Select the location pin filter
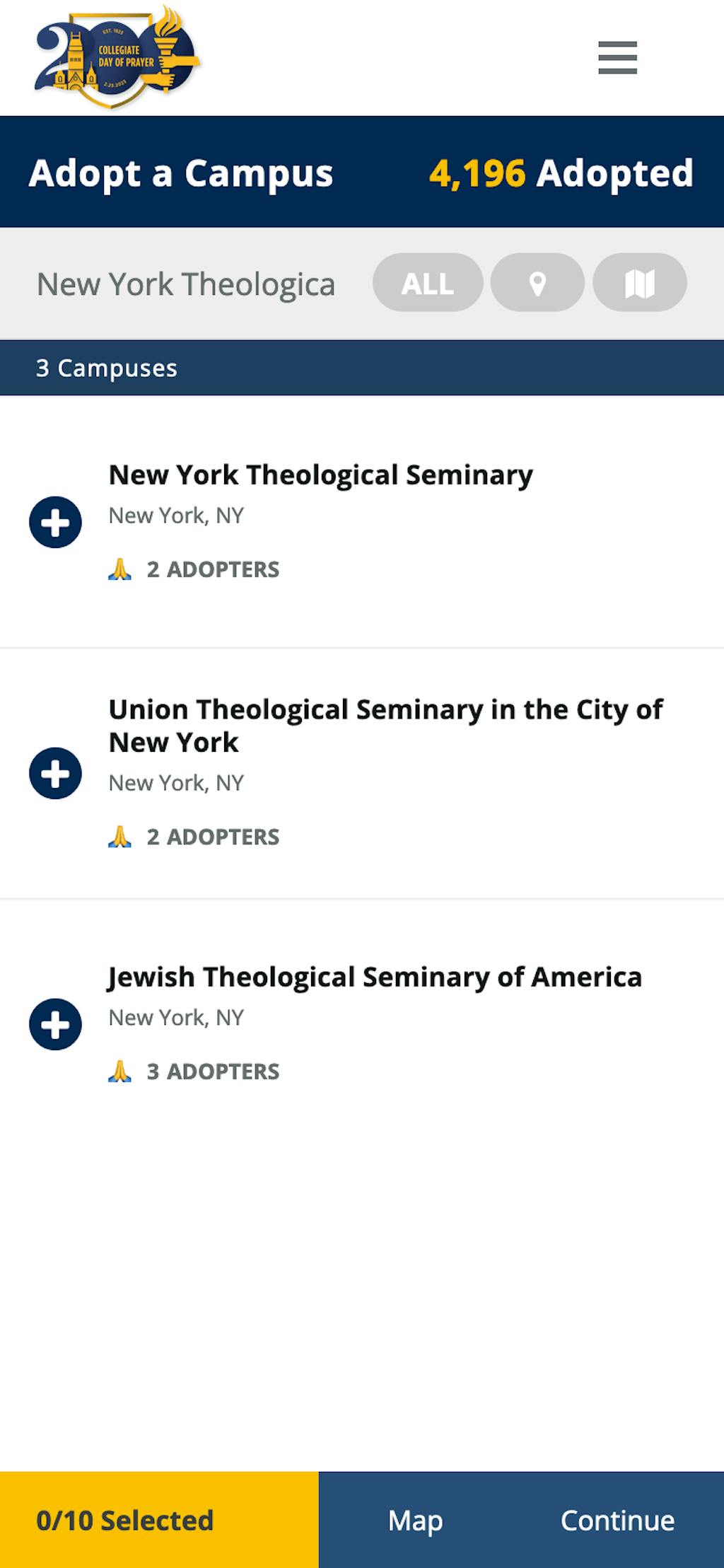 [x=537, y=283]
